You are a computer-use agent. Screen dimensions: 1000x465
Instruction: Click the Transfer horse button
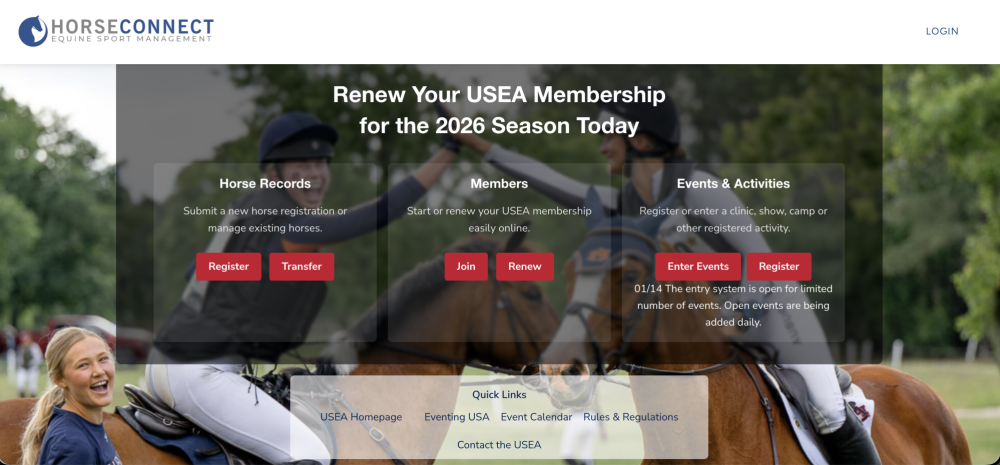[302, 267]
